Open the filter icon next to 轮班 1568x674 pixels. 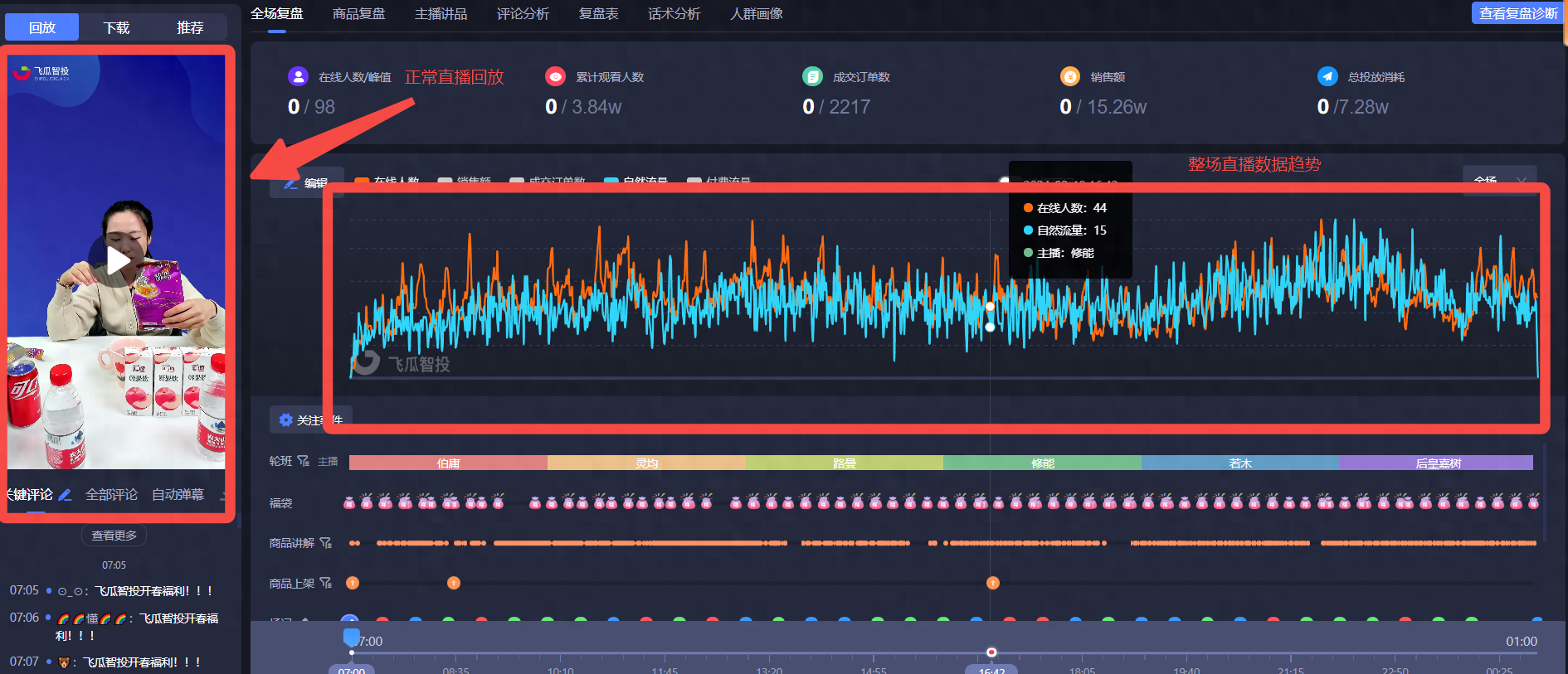click(x=304, y=461)
